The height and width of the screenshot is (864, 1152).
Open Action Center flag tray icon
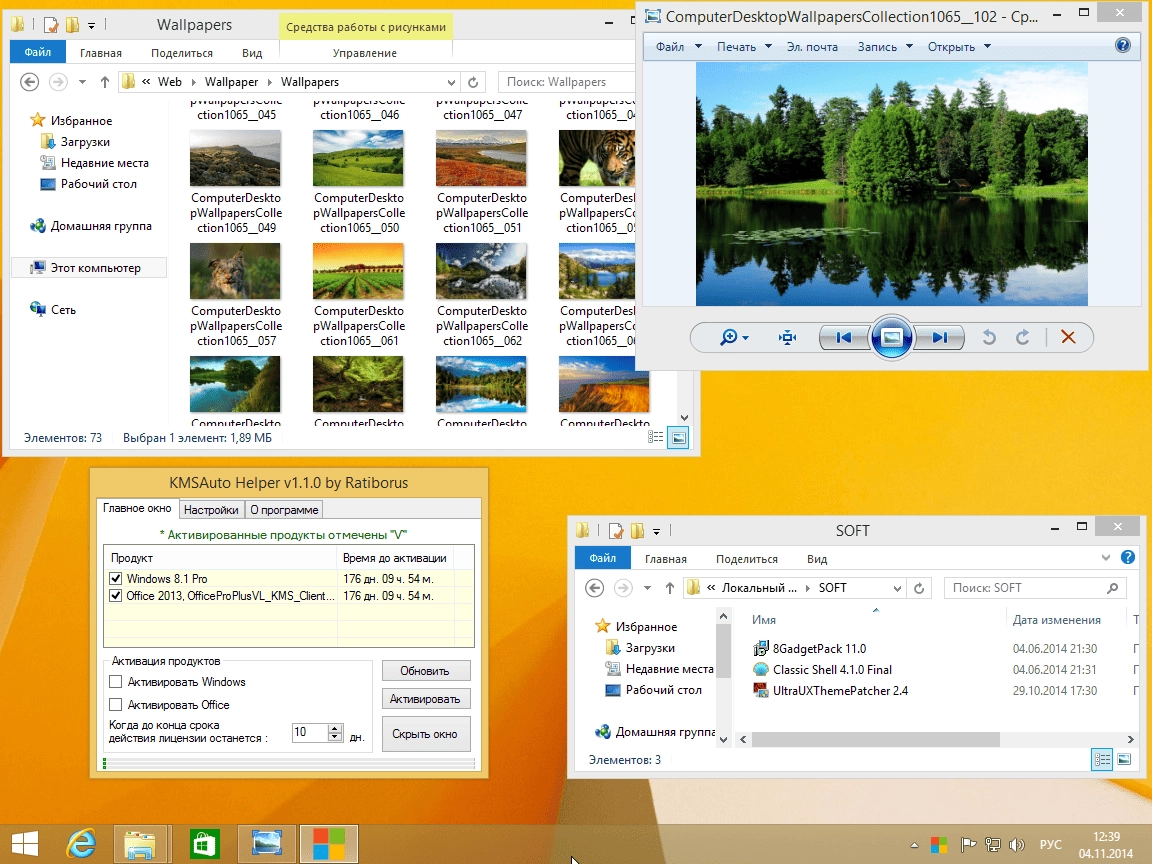click(968, 845)
